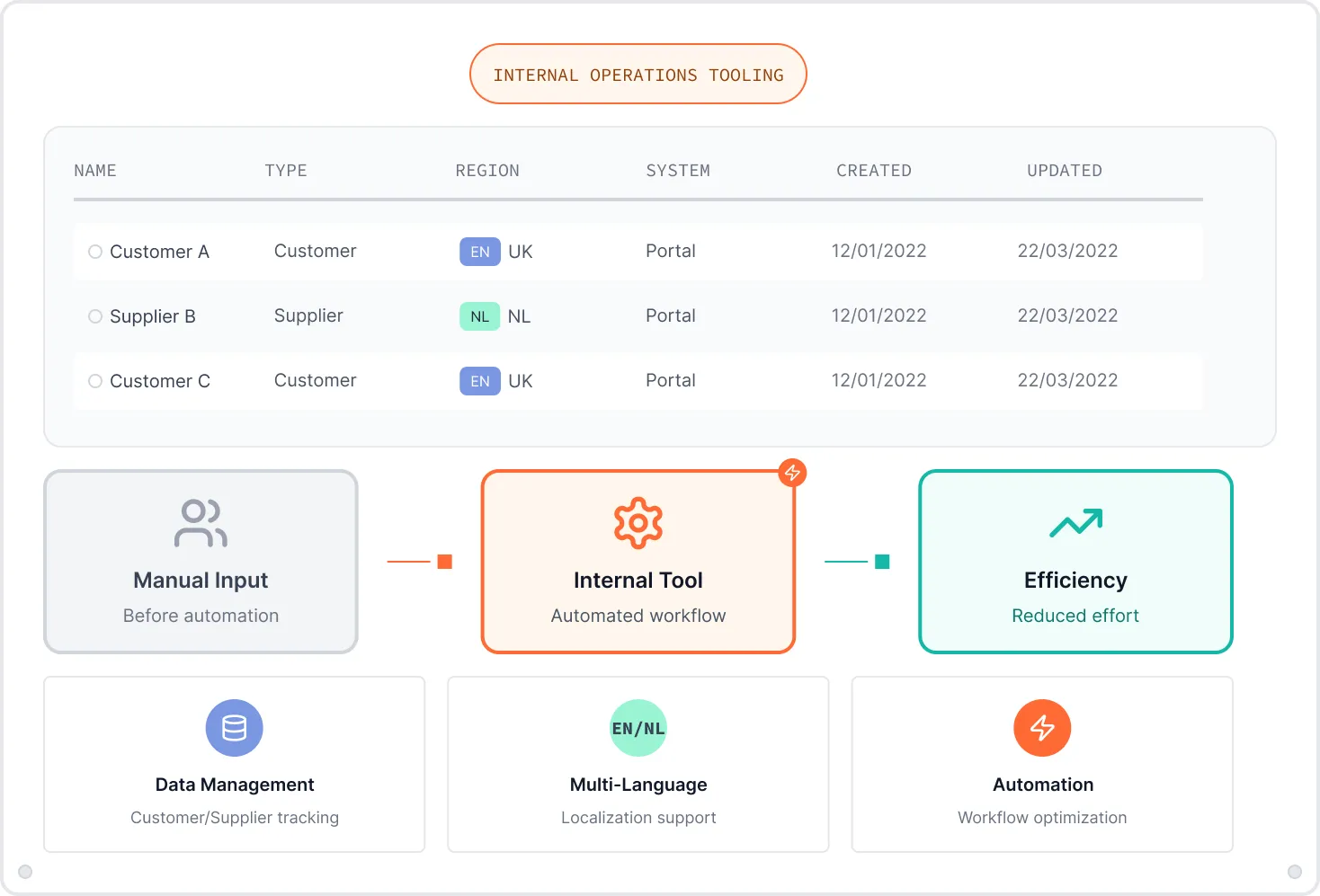This screenshot has height=896, width=1320.
Task: Open the Data Management database icon
Action: coord(234,728)
